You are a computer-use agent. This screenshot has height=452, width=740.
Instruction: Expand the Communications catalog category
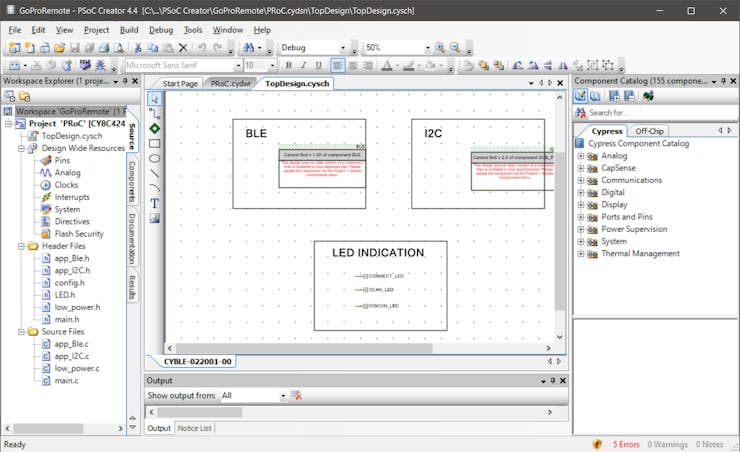(x=581, y=180)
